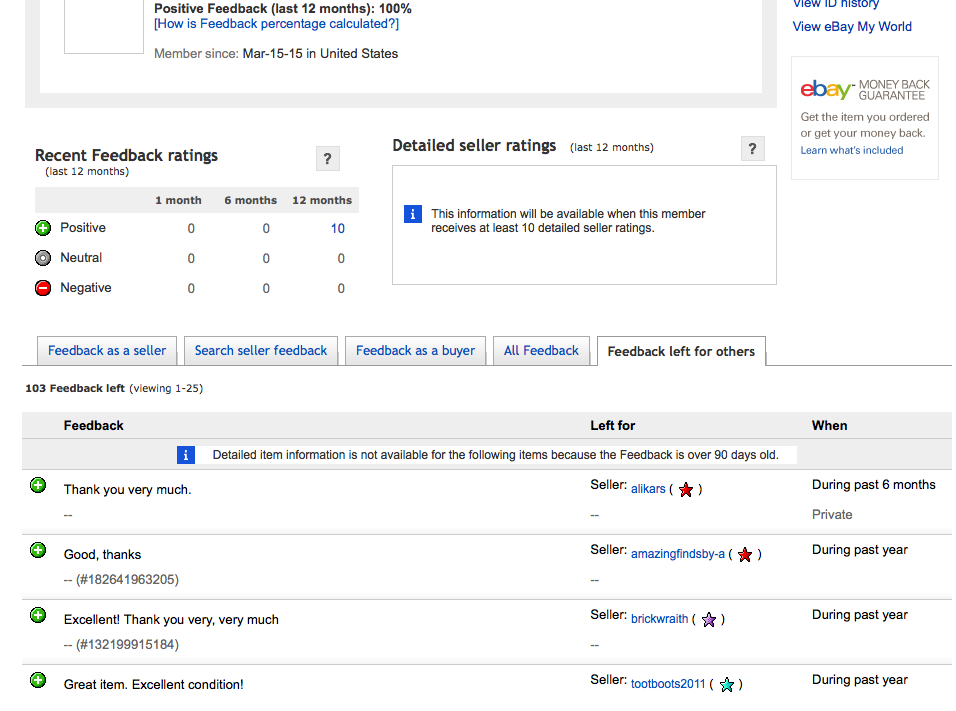This screenshot has height=711, width=956.
Task: Click 'During past 6 months' text
Action: (874, 485)
